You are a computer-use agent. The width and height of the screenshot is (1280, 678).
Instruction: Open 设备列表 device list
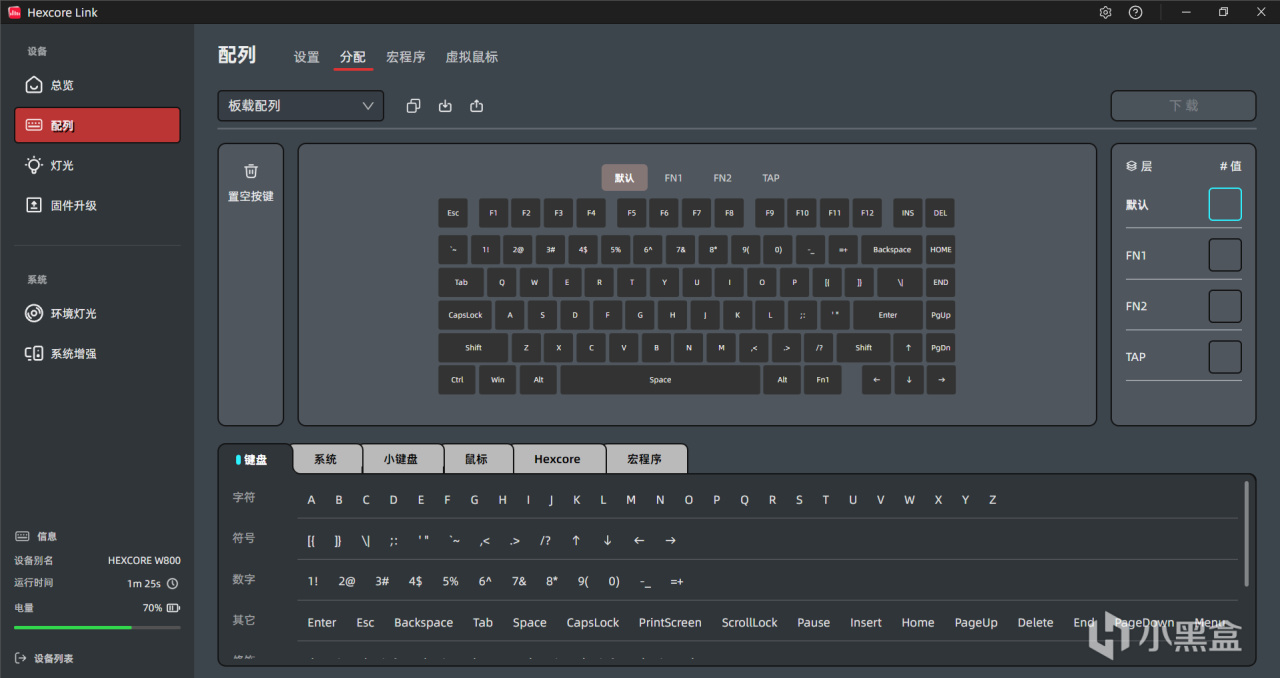(45, 658)
